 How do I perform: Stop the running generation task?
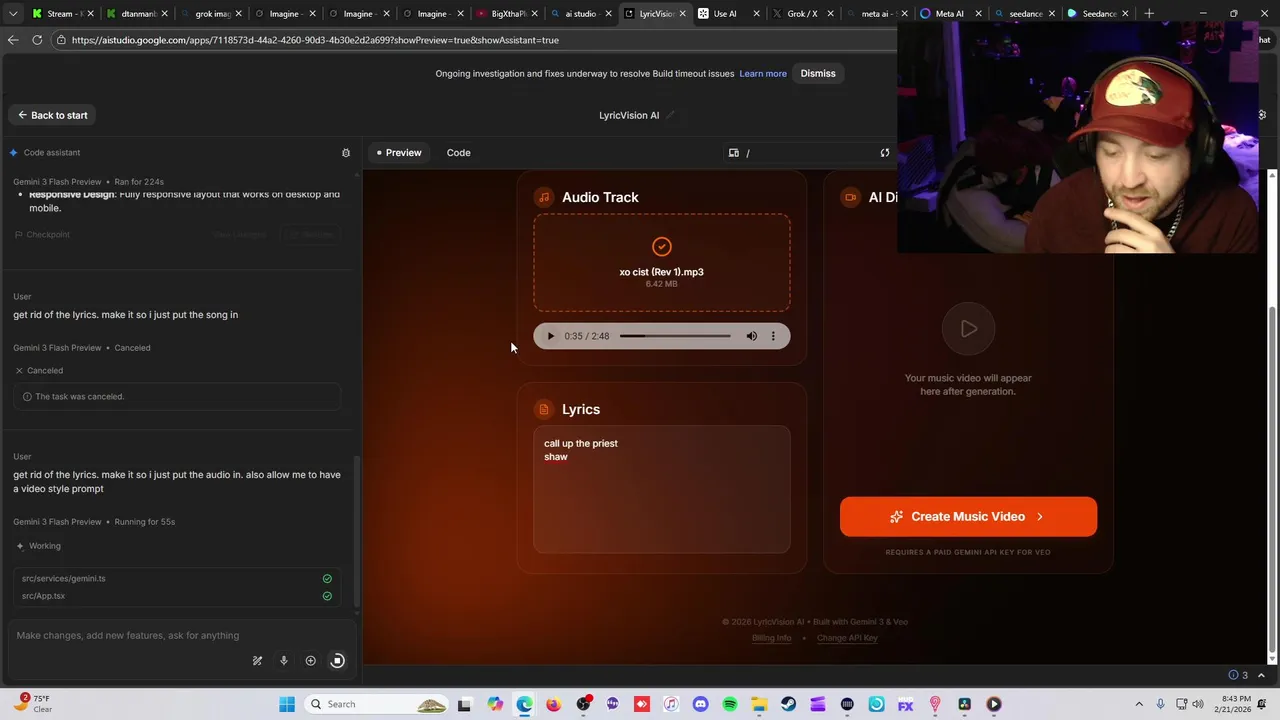(337, 661)
